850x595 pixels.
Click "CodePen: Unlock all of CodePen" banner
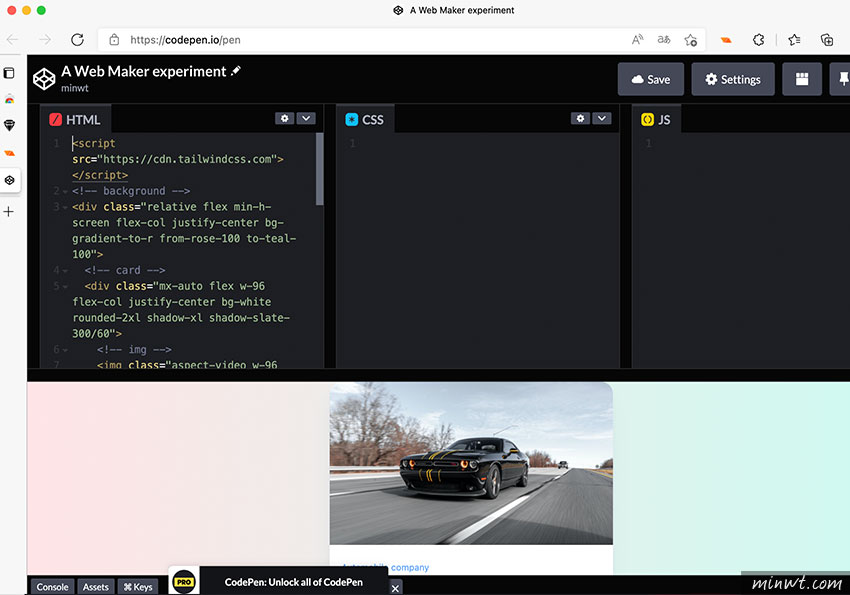click(x=293, y=582)
